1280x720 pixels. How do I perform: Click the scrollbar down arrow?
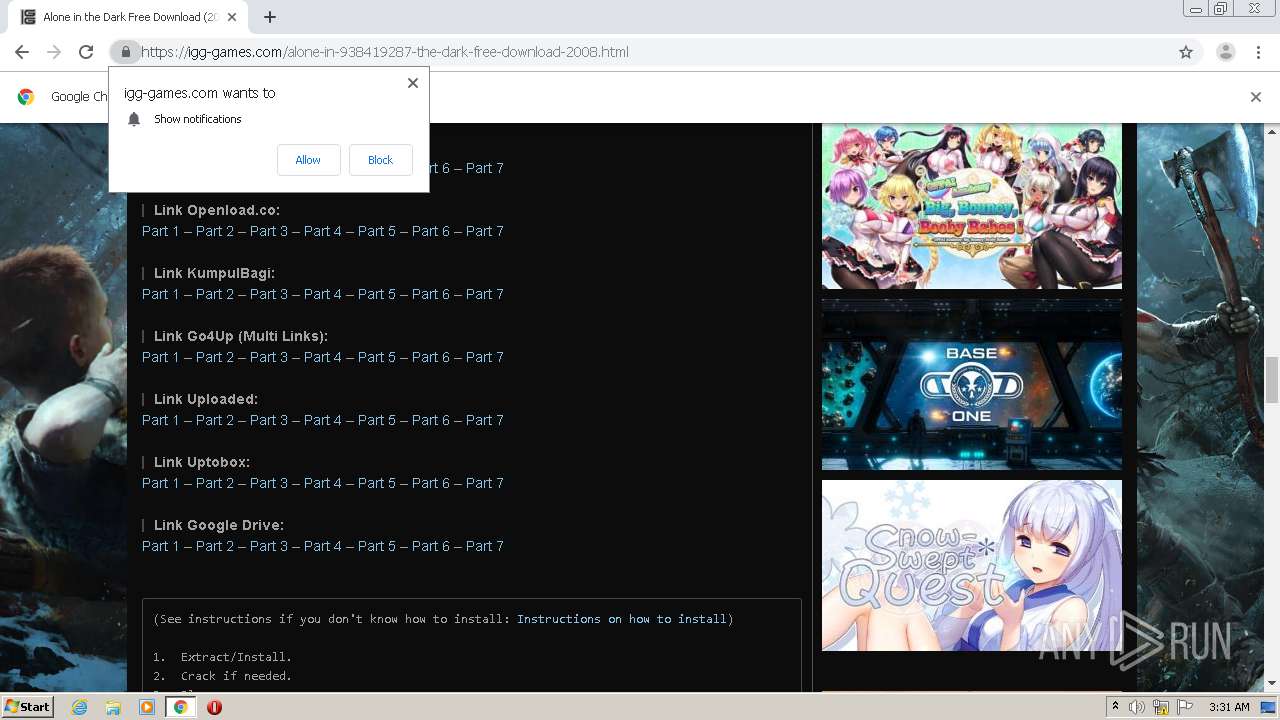pos(1272,683)
